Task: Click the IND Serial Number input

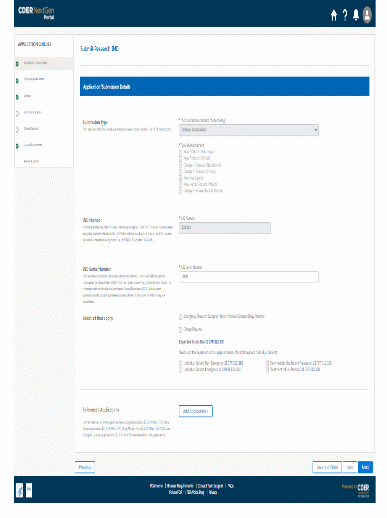Action: pyautogui.click(x=249, y=277)
